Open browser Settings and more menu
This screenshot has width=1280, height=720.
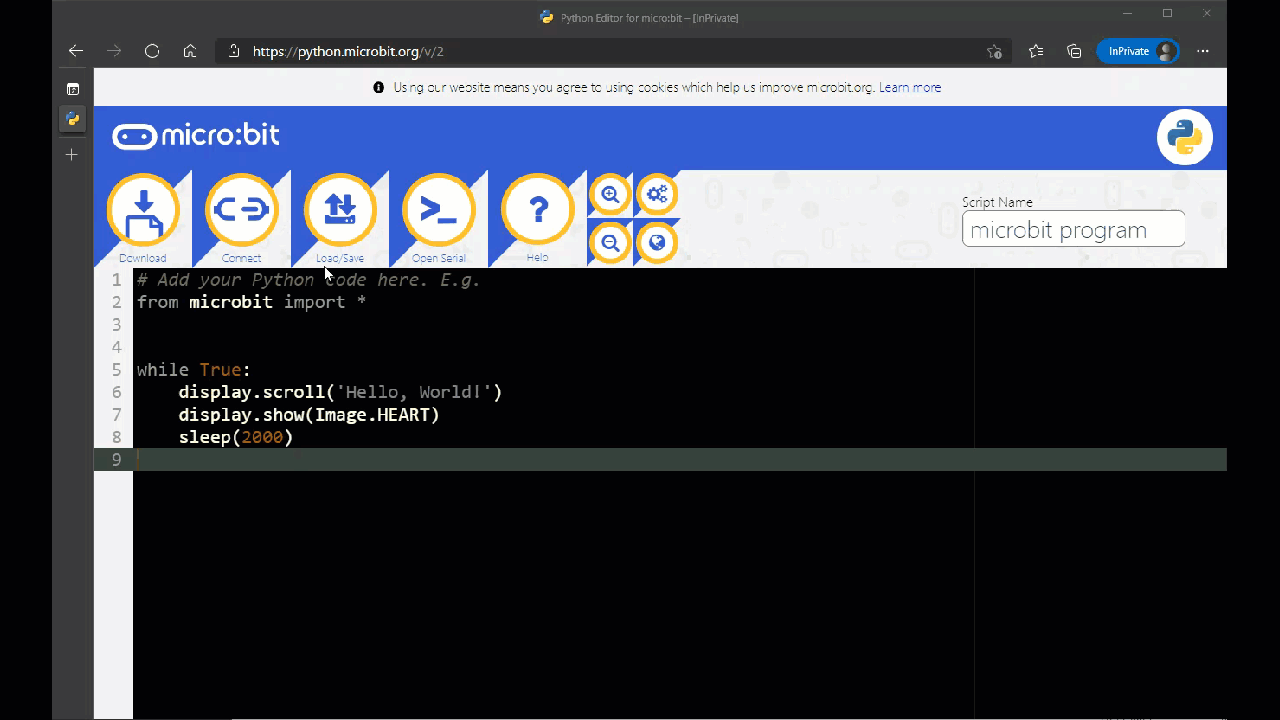tap(1203, 51)
